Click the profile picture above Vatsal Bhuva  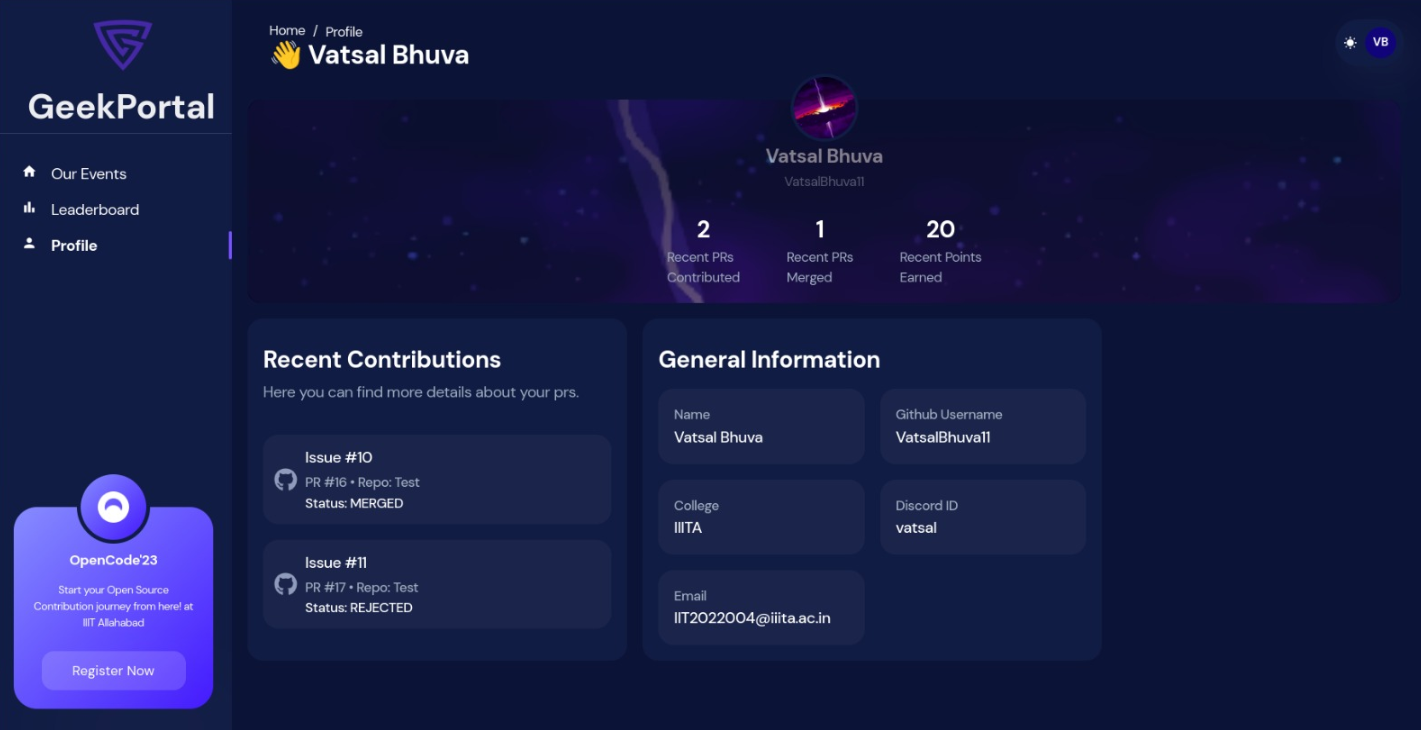pyautogui.click(x=824, y=107)
